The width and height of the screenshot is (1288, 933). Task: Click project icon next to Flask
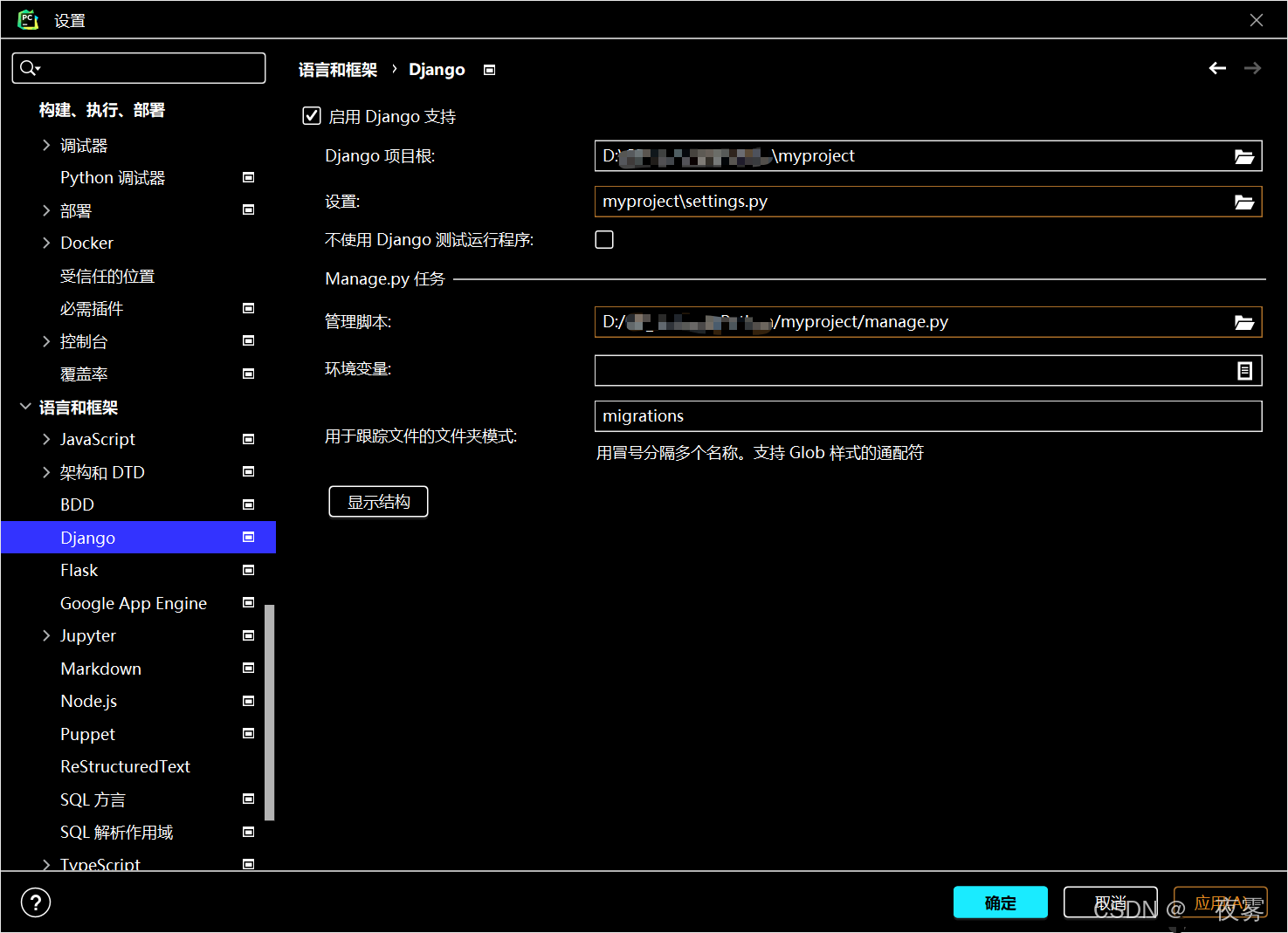point(248,570)
